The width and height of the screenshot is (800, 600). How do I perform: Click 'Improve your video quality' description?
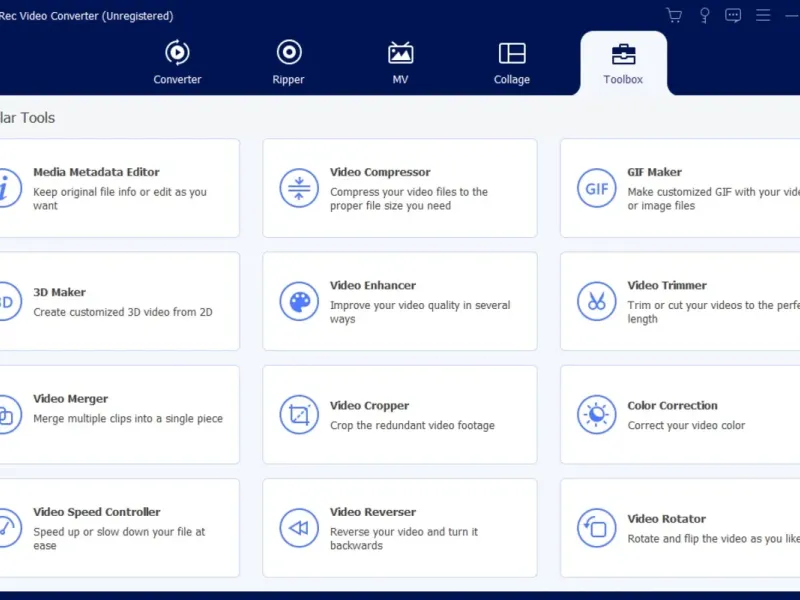pyautogui.click(x=420, y=312)
